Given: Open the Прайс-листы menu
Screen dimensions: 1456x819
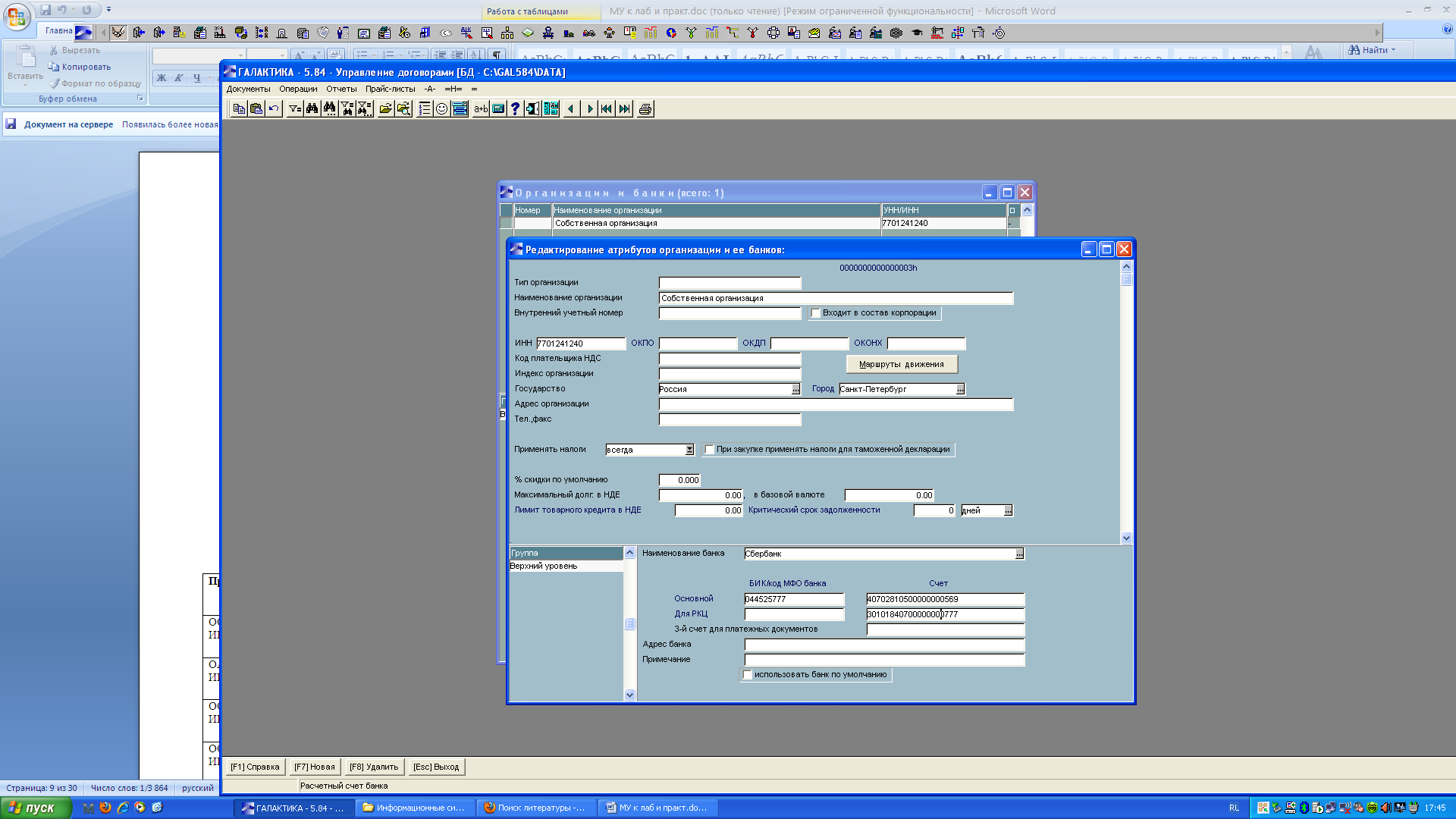Looking at the screenshot, I should click(390, 89).
